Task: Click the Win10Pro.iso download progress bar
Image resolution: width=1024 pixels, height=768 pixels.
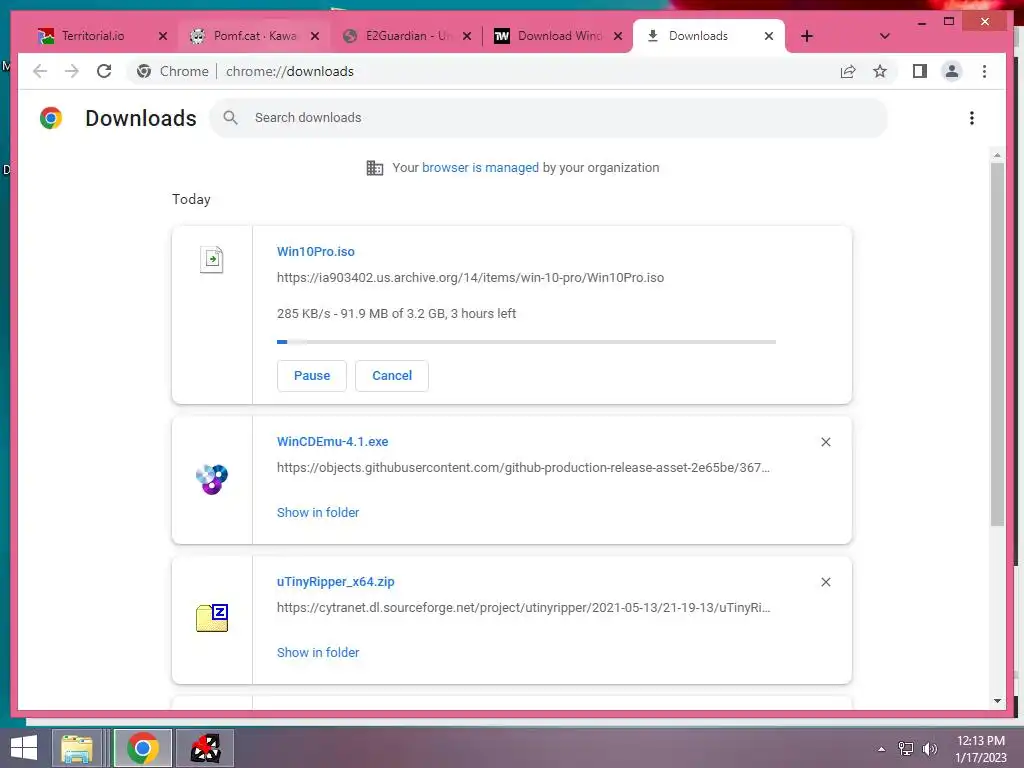Action: 526,342
